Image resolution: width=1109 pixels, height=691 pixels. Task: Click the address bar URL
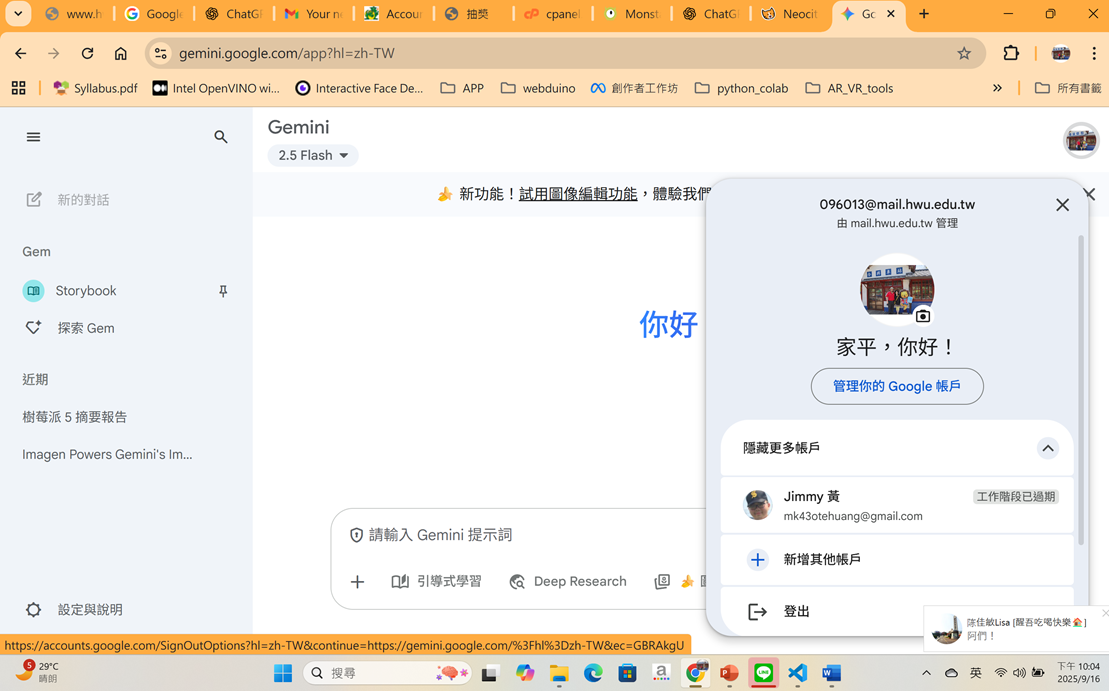(x=286, y=53)
